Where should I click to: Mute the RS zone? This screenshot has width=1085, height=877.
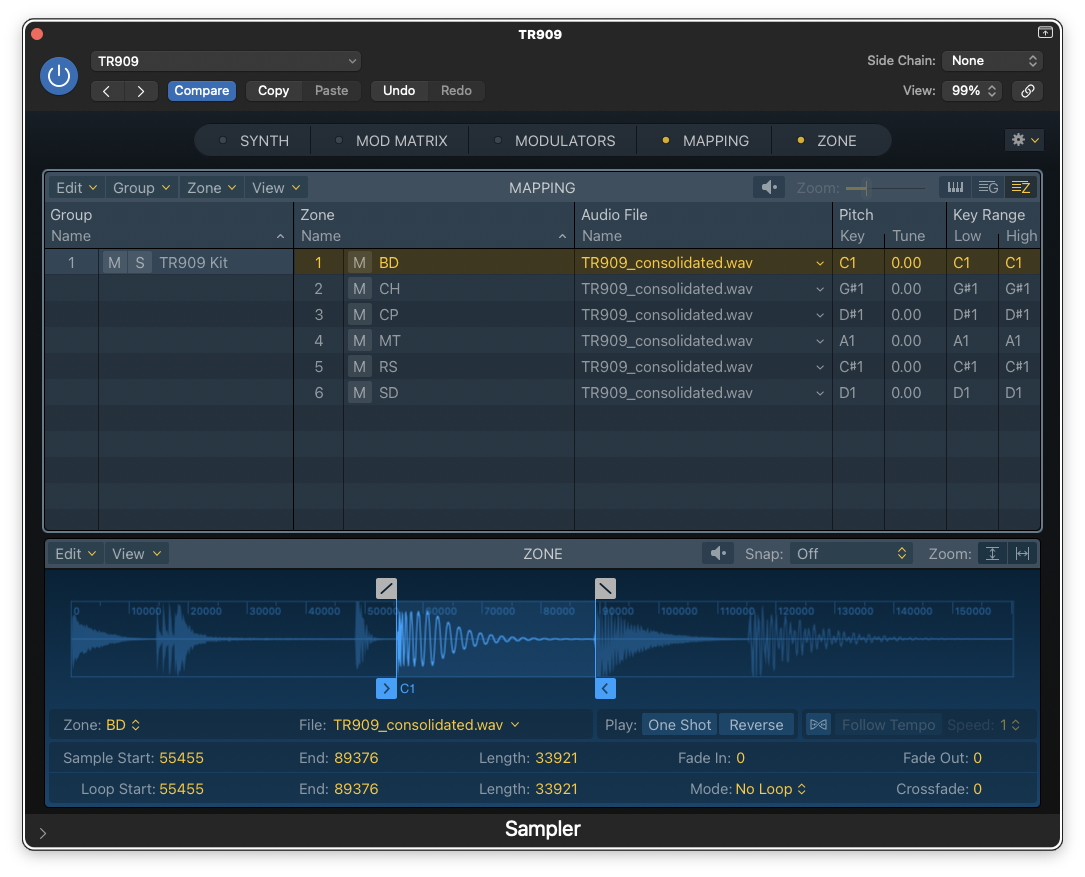tap(359, 367)
